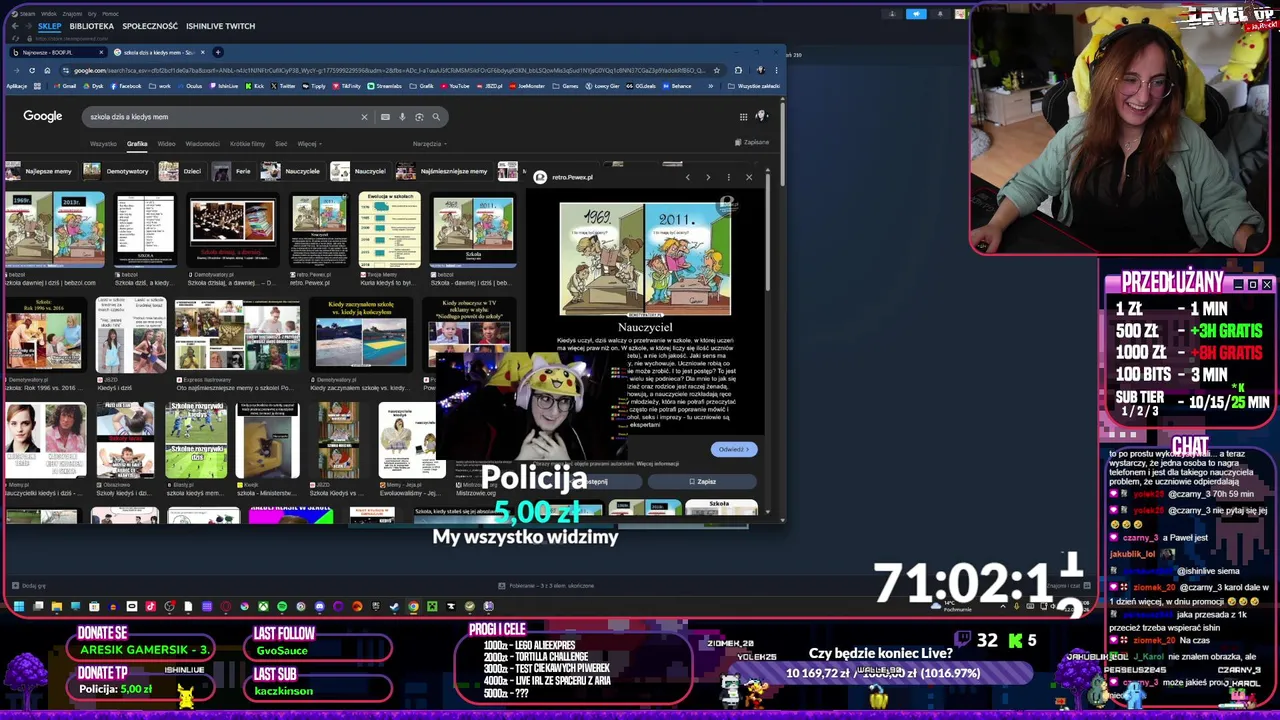The height and width of the screenshot is (720, 1280).
Task: Open Steam from taskbar
Action: [394, 606]
